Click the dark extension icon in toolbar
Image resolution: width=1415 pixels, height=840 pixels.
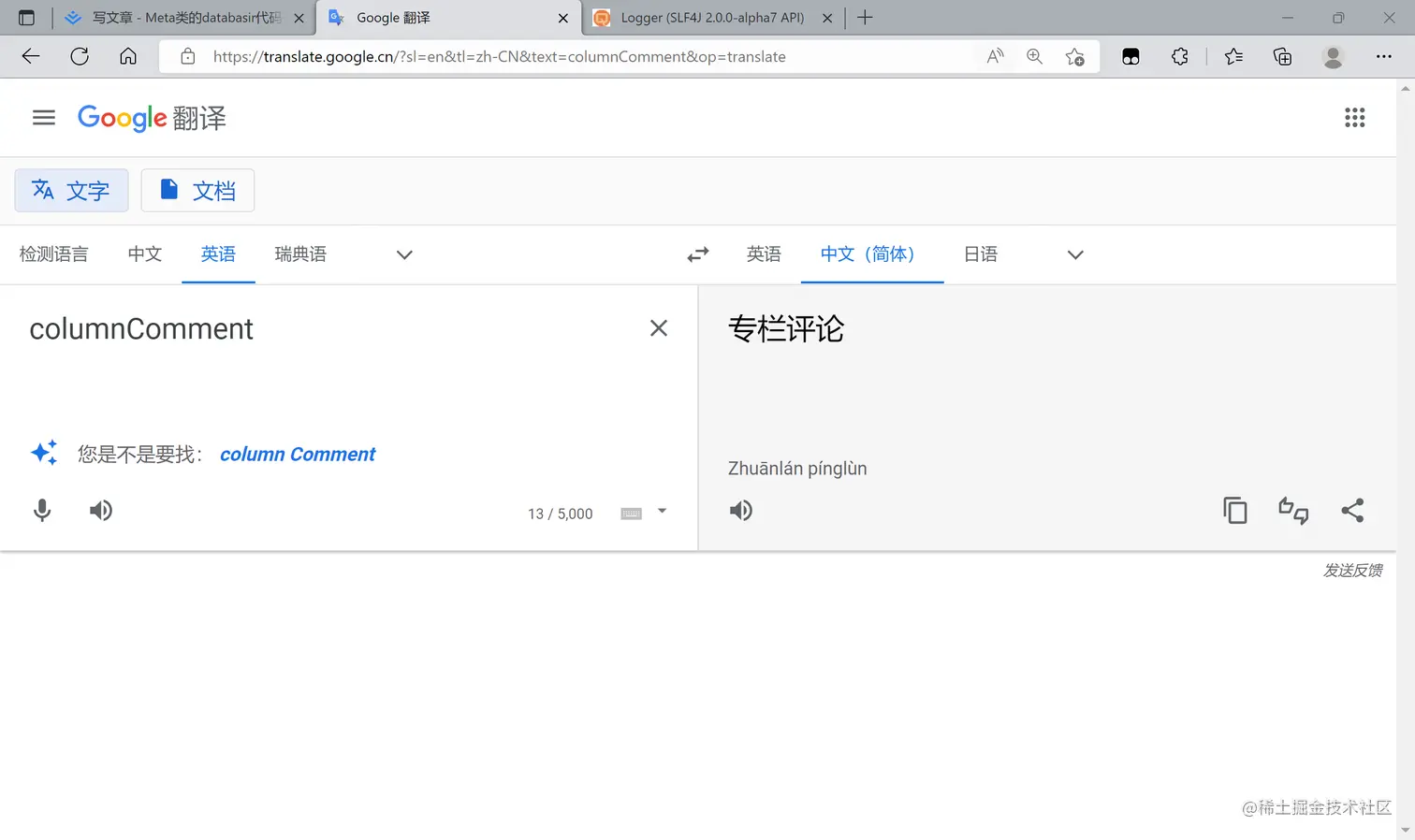(1131, 57)
